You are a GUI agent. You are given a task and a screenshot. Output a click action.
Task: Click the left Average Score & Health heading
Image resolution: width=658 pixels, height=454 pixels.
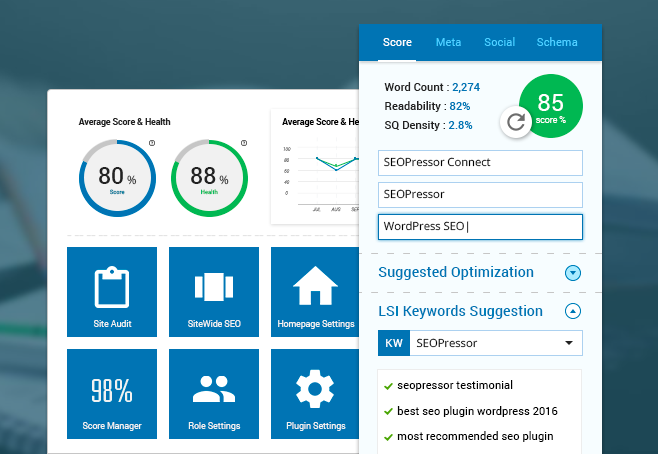pos(124,122)
